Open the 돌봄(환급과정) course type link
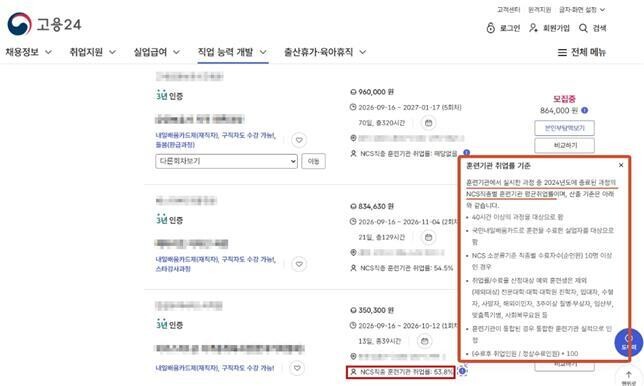Image resolution: width=644 pixels, height=386 pixels. [175, 145]
